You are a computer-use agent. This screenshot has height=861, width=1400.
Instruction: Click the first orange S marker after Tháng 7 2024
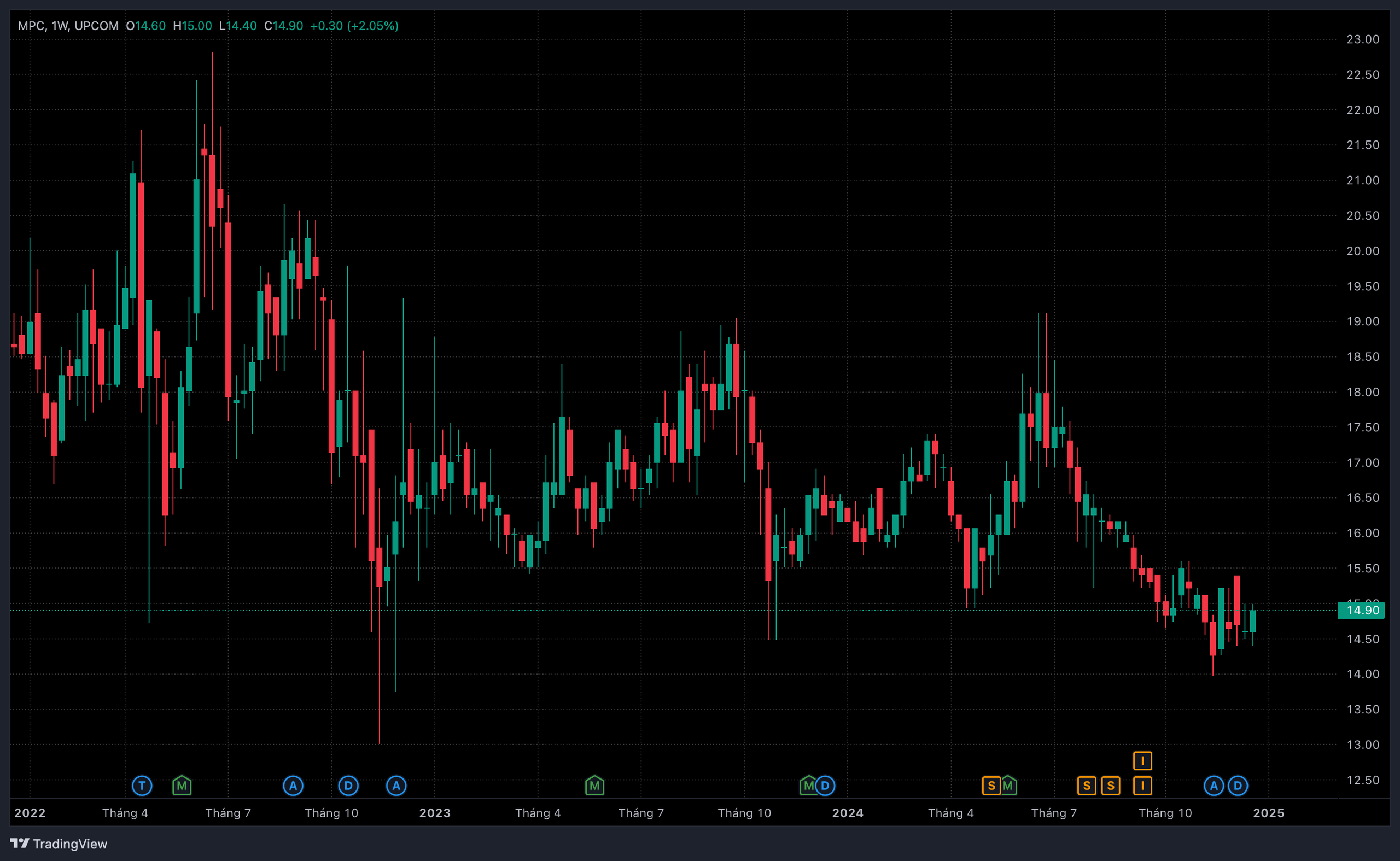(1087, 786)
